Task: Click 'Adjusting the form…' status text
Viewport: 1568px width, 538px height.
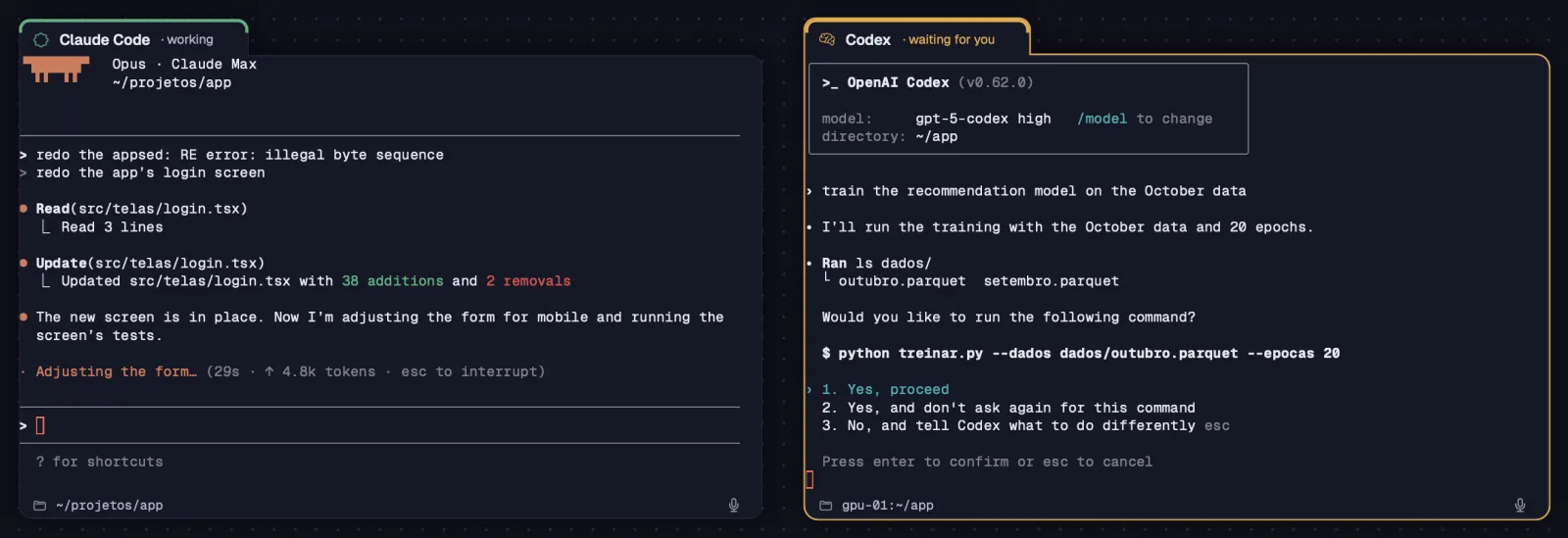Action: click(x=116, y=371)
